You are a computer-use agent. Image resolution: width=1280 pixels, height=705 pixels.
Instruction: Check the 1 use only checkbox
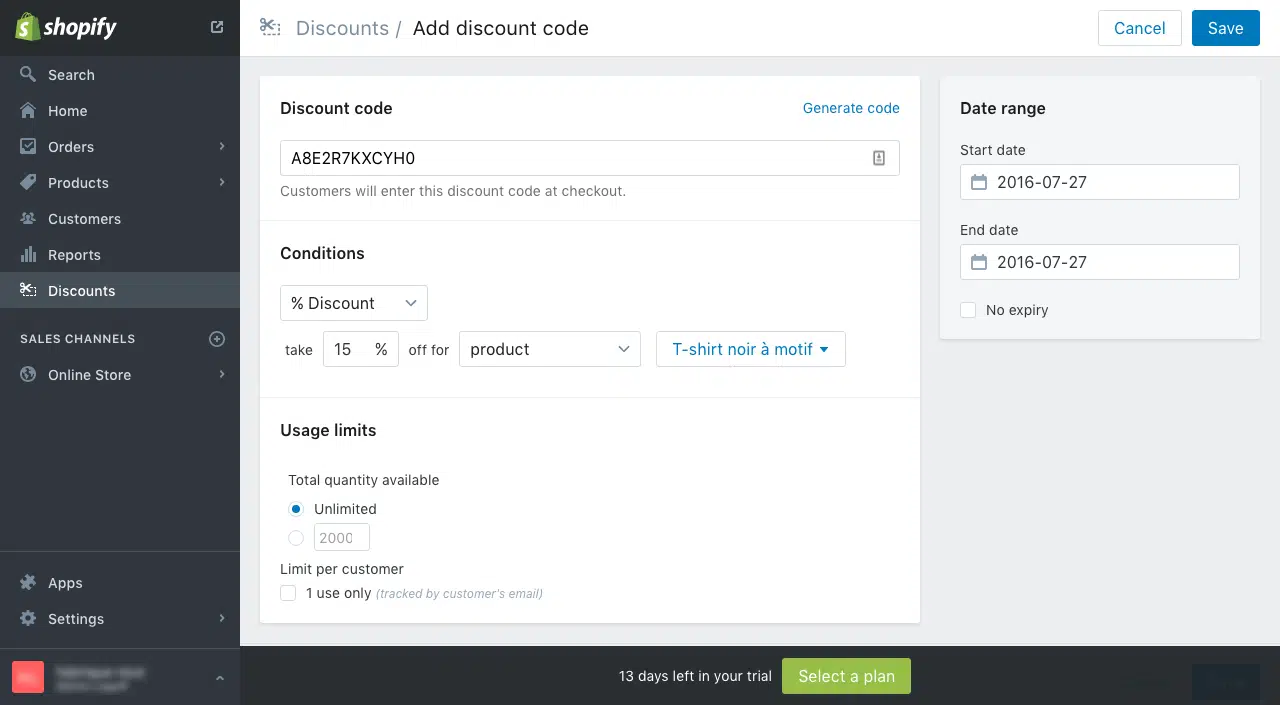[288, 593]
